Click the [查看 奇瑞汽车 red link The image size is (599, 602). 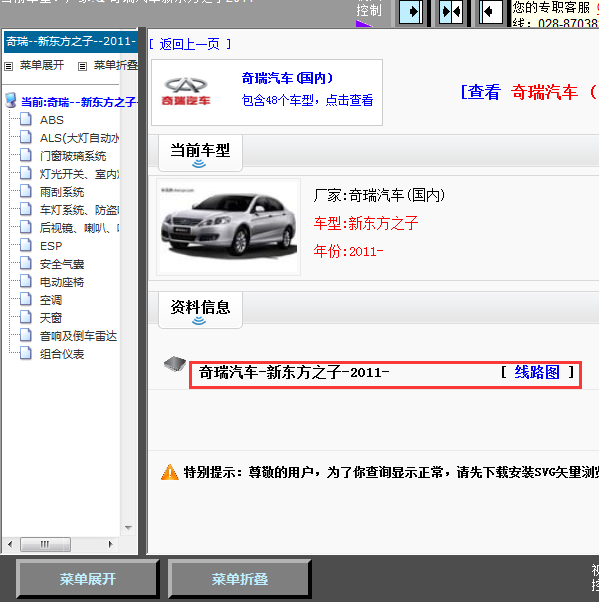(x=530, y=93)
